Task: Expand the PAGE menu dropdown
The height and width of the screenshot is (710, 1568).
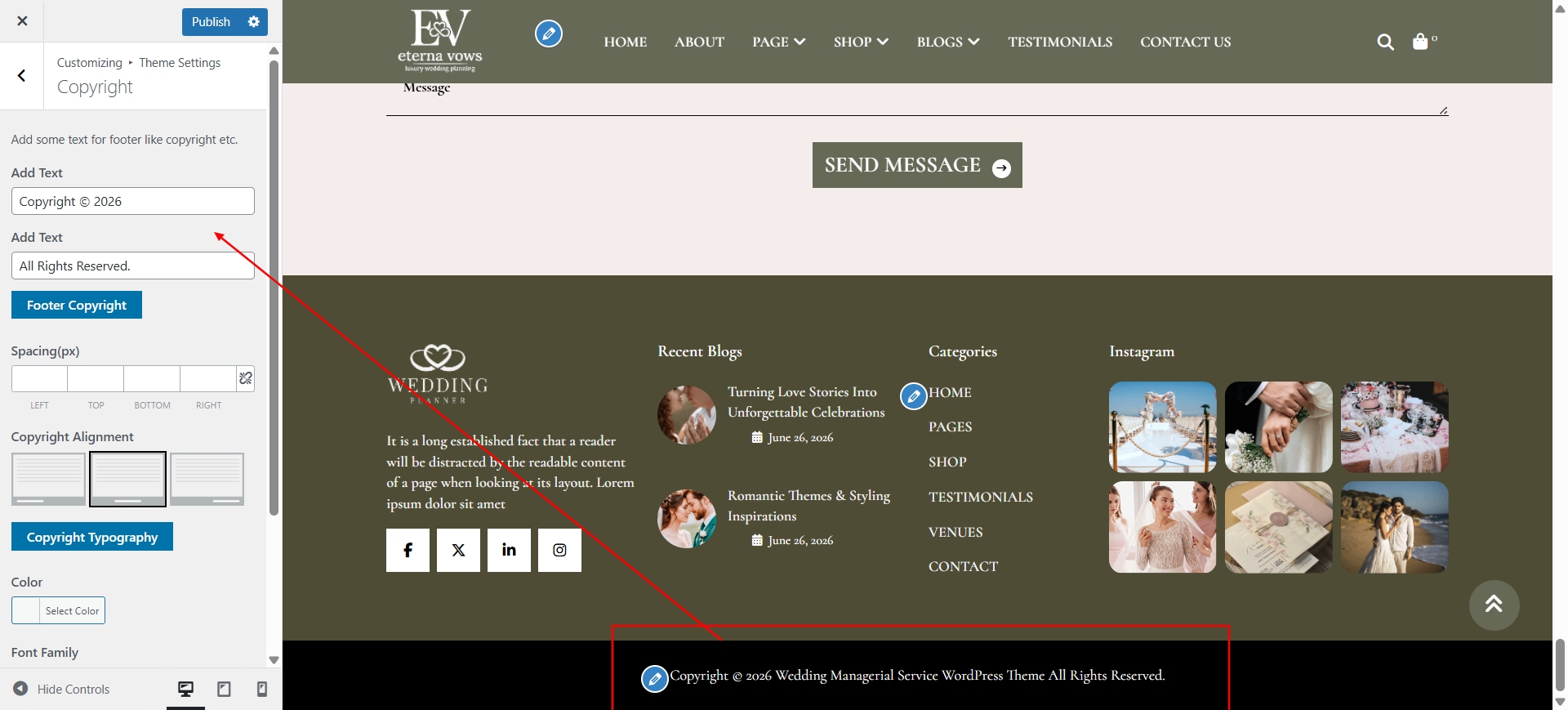Action: pos(779,42)
